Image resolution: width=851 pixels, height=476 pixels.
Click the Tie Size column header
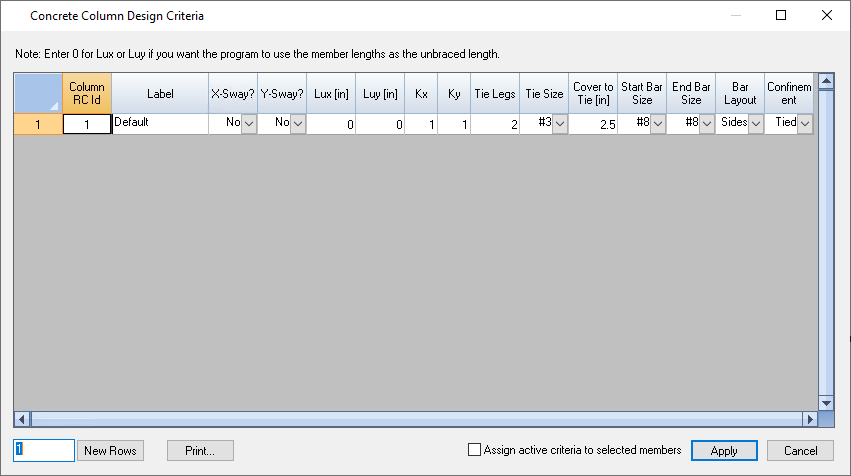tap(544, 93)
